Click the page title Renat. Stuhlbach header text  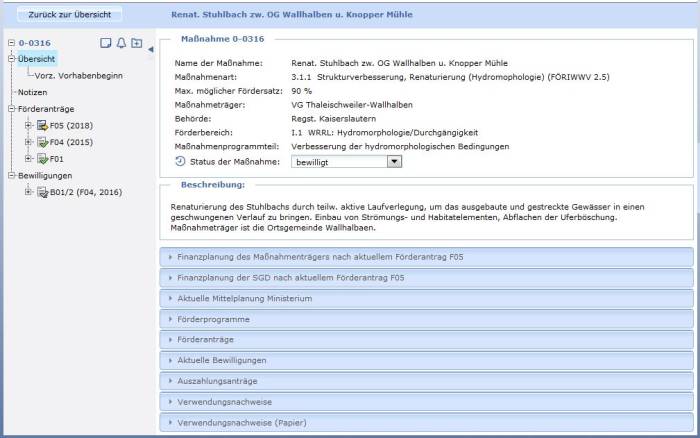click(292, 14)
